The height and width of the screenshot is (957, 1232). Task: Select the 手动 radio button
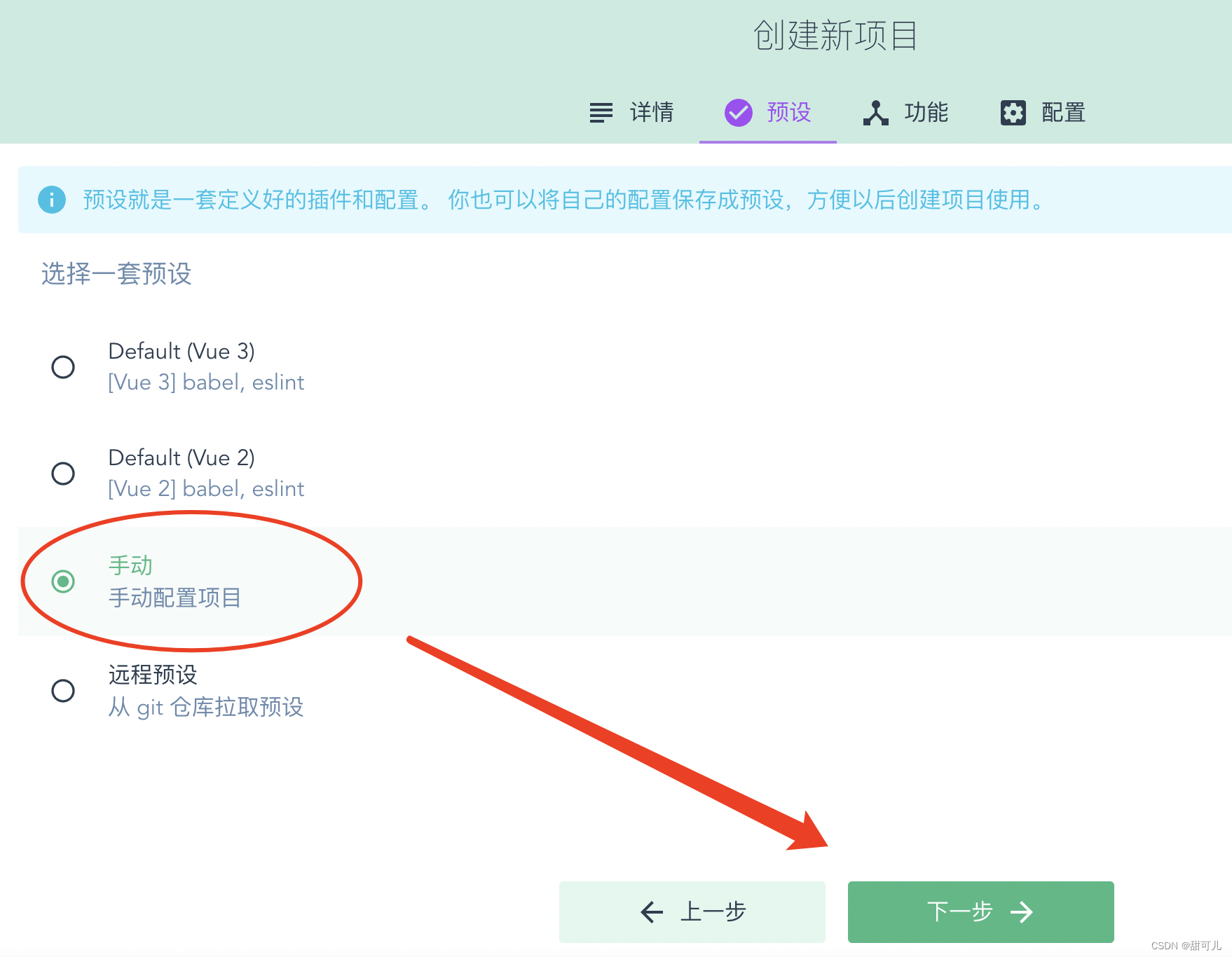pyautogui.click(x=63, y=581)
